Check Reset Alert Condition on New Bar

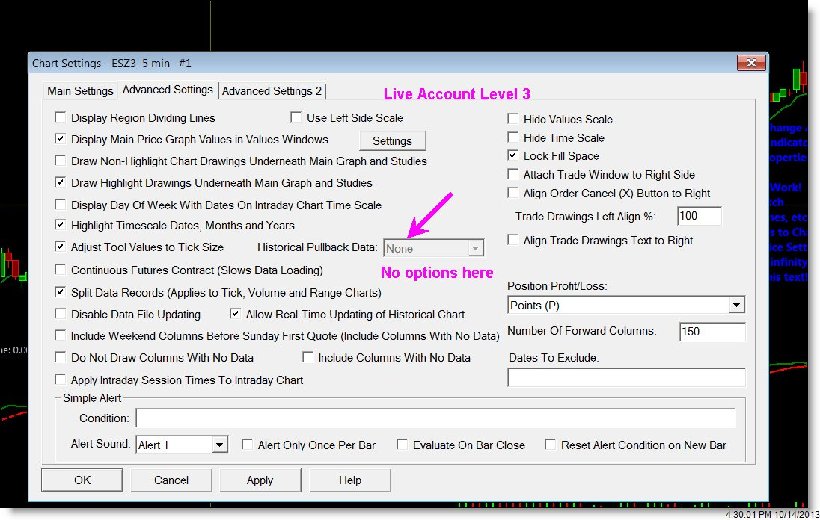coord(550,445)
